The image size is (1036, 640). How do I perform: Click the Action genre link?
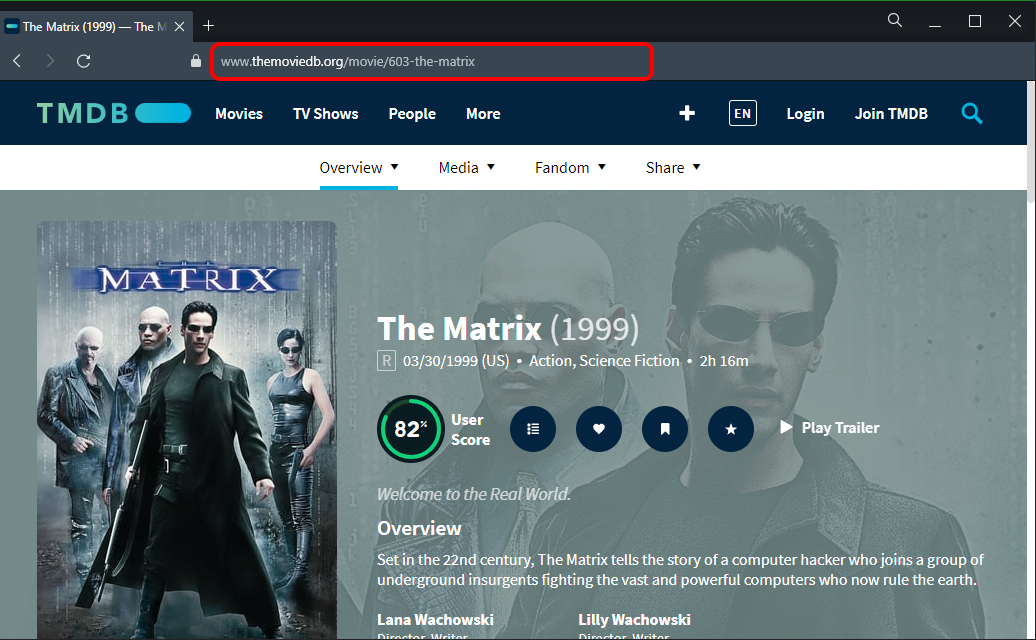[550, 361]
